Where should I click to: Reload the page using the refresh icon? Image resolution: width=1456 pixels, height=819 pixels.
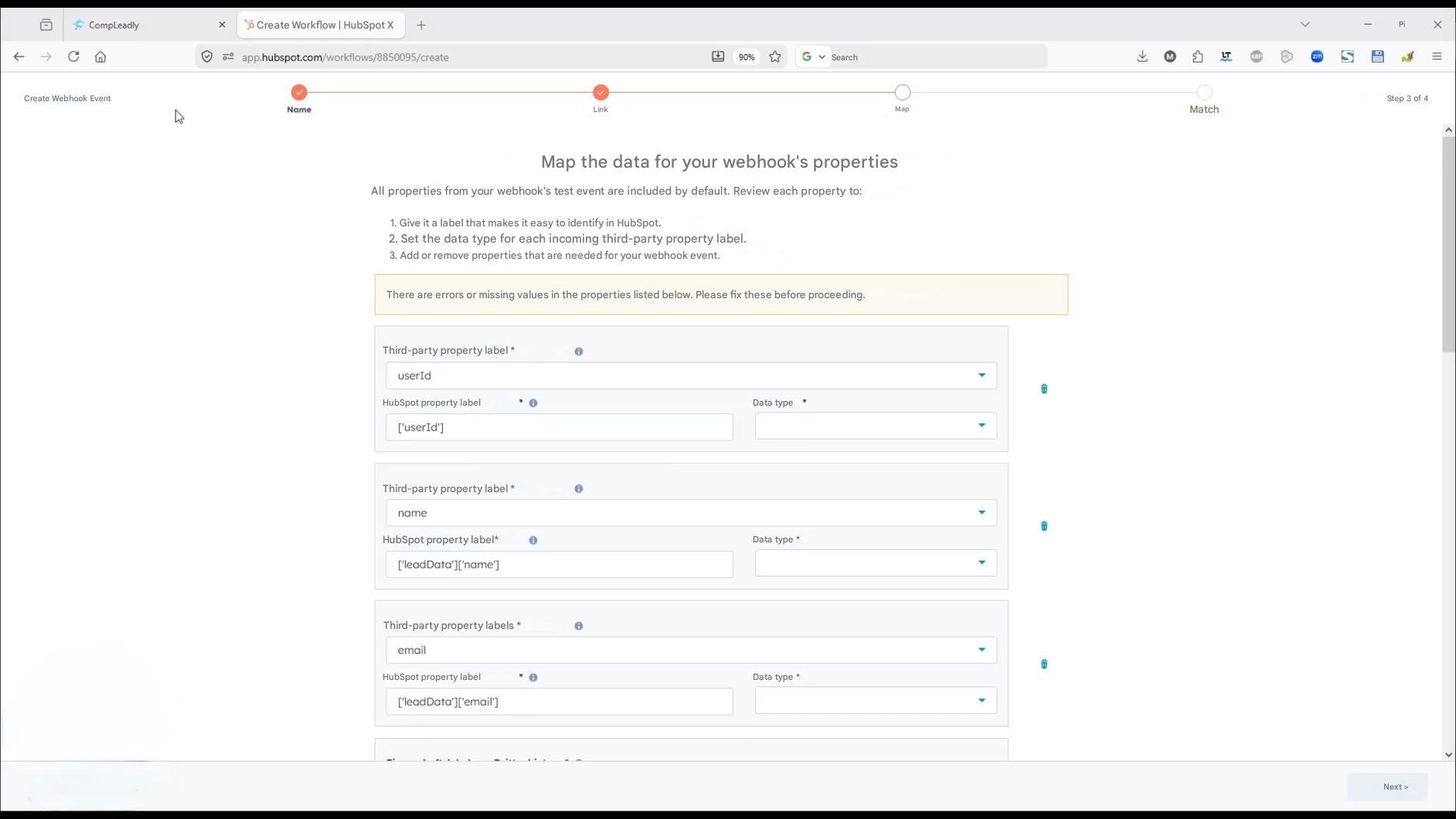coord(73,56)
